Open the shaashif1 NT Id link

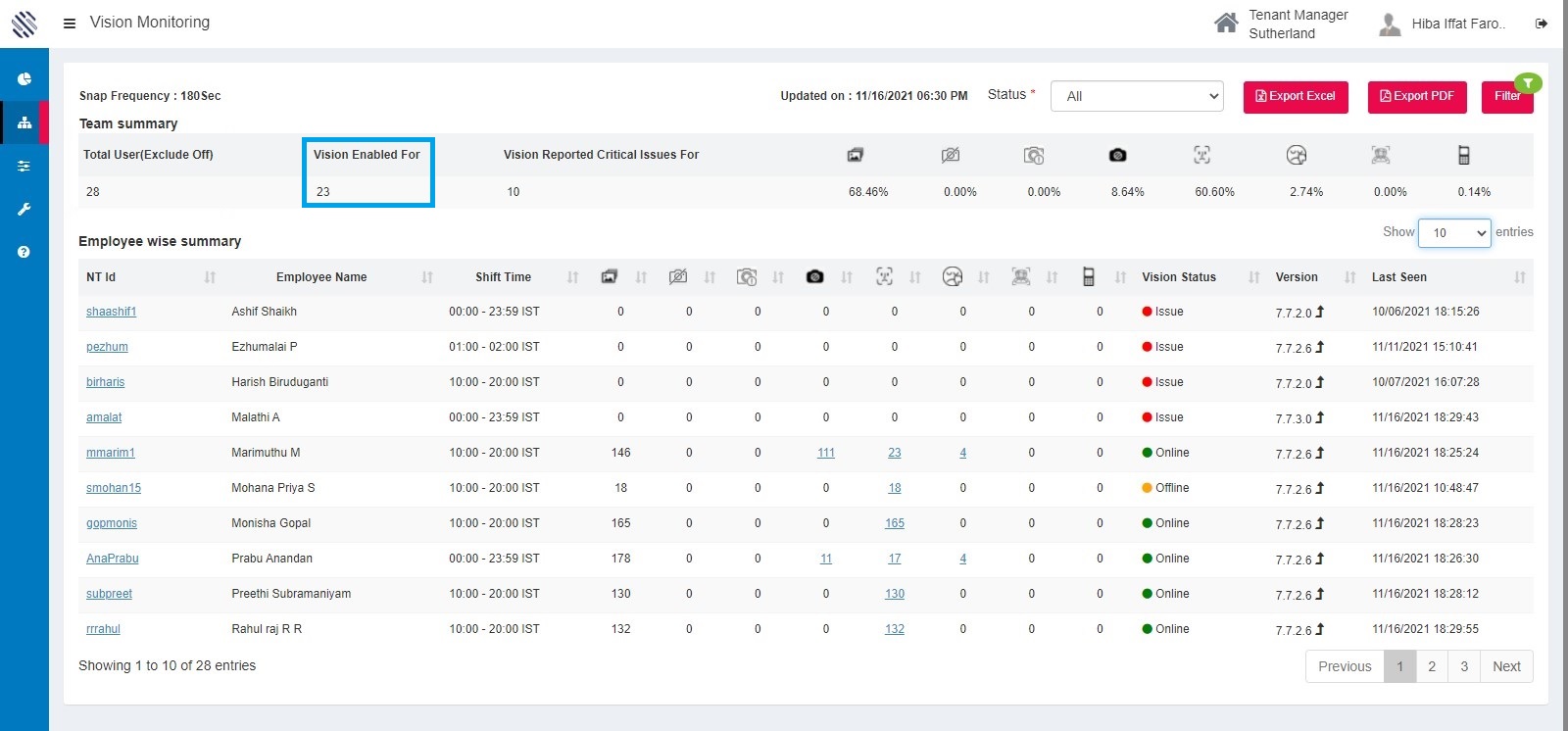pyautogui.click(x=111, y=312)
